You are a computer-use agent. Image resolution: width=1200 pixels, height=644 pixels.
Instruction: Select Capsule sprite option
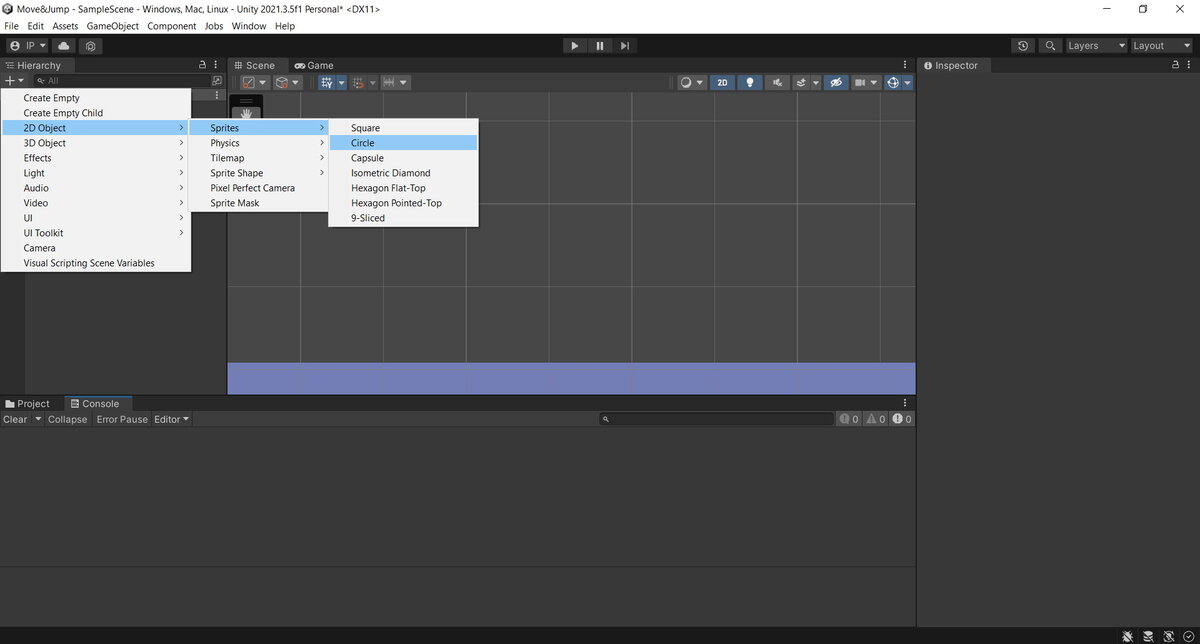click(x=403, y=158)
